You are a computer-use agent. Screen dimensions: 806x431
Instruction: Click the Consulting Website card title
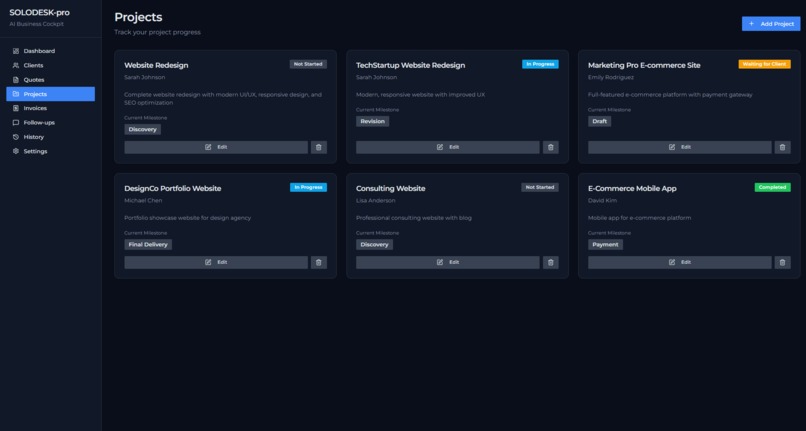[391, 189]
